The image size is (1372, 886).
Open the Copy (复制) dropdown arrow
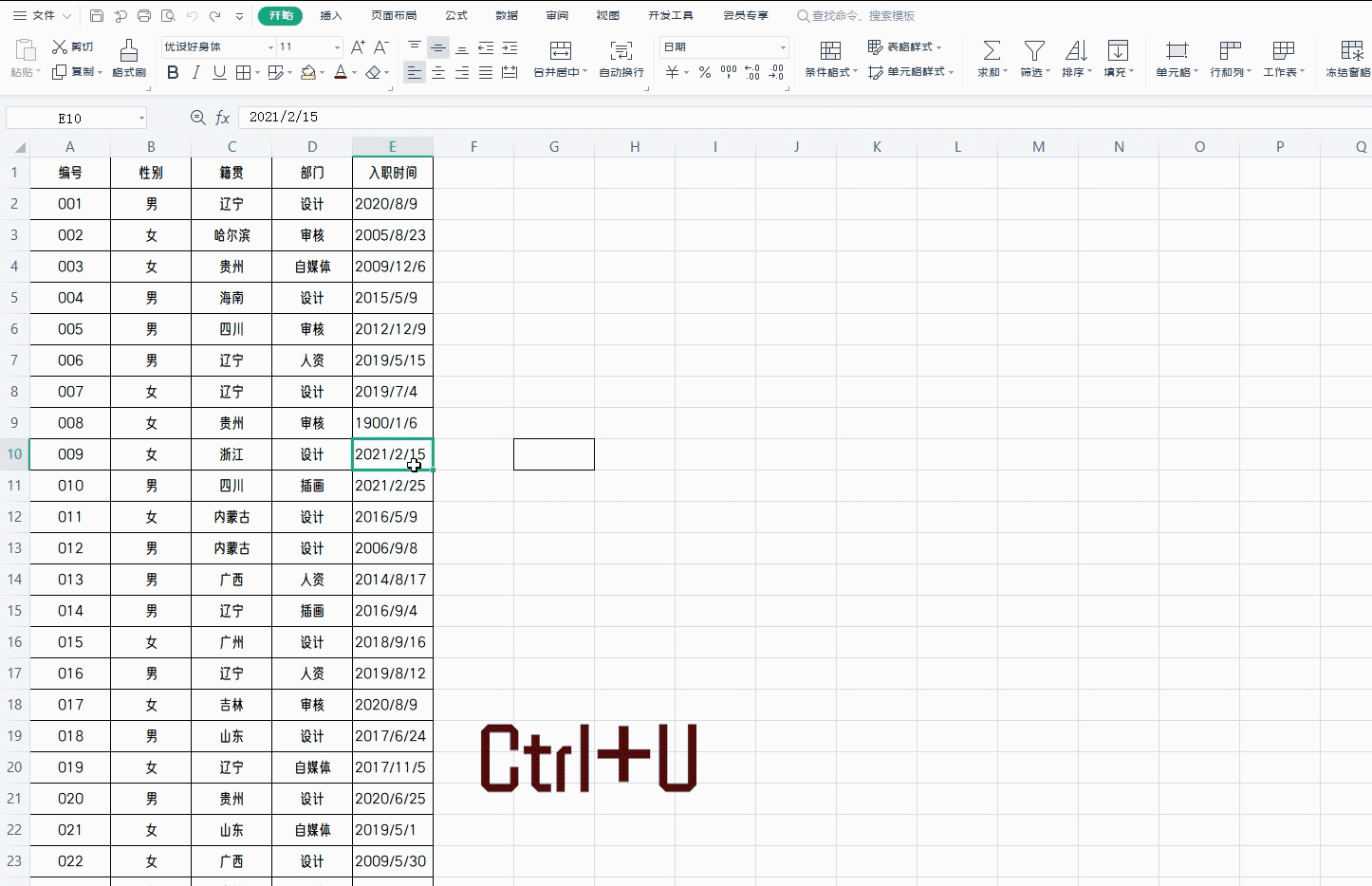point(100,72)
